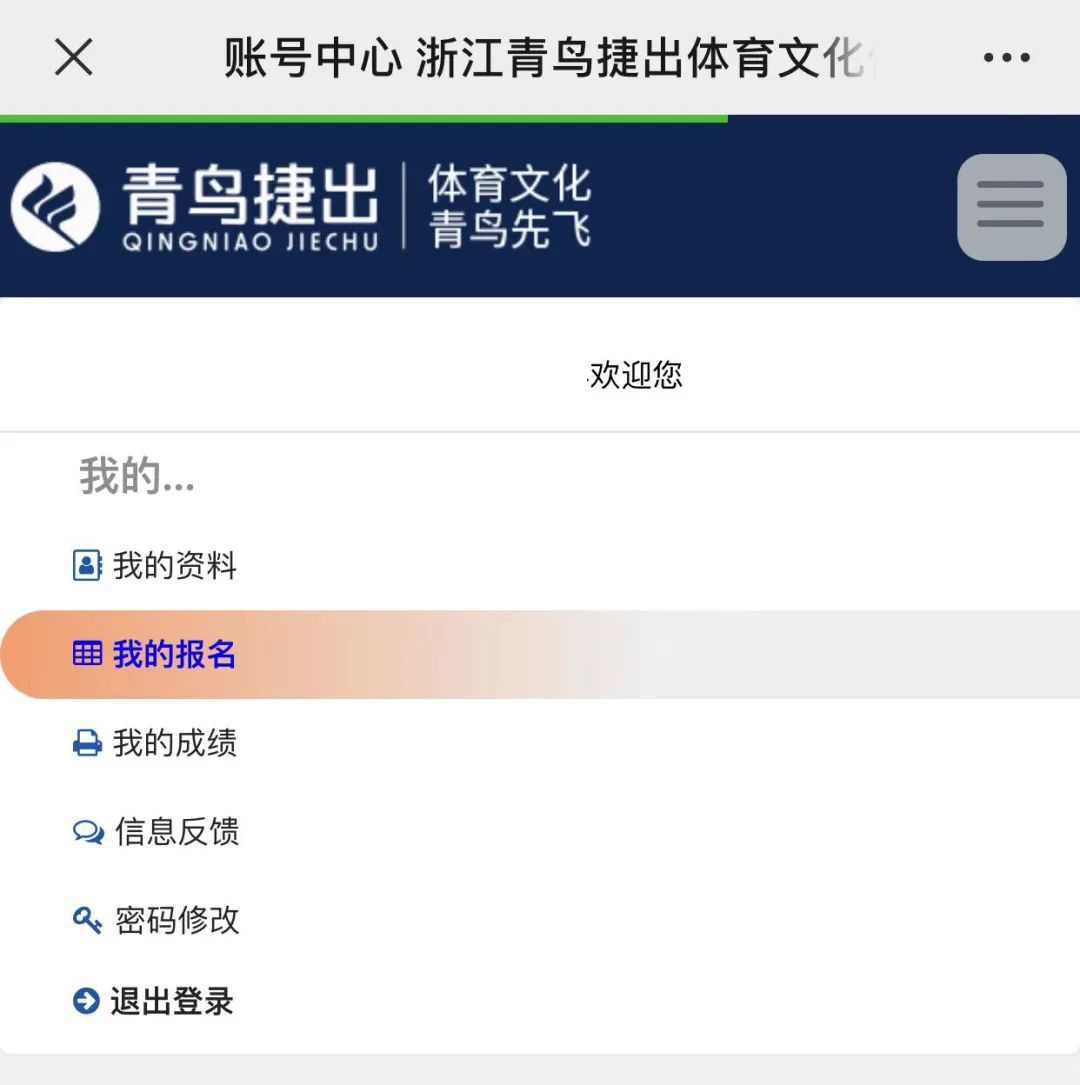Click the Qingniao Jiechu round logo
This screenshot has width=1080, height=1085.
56,206
